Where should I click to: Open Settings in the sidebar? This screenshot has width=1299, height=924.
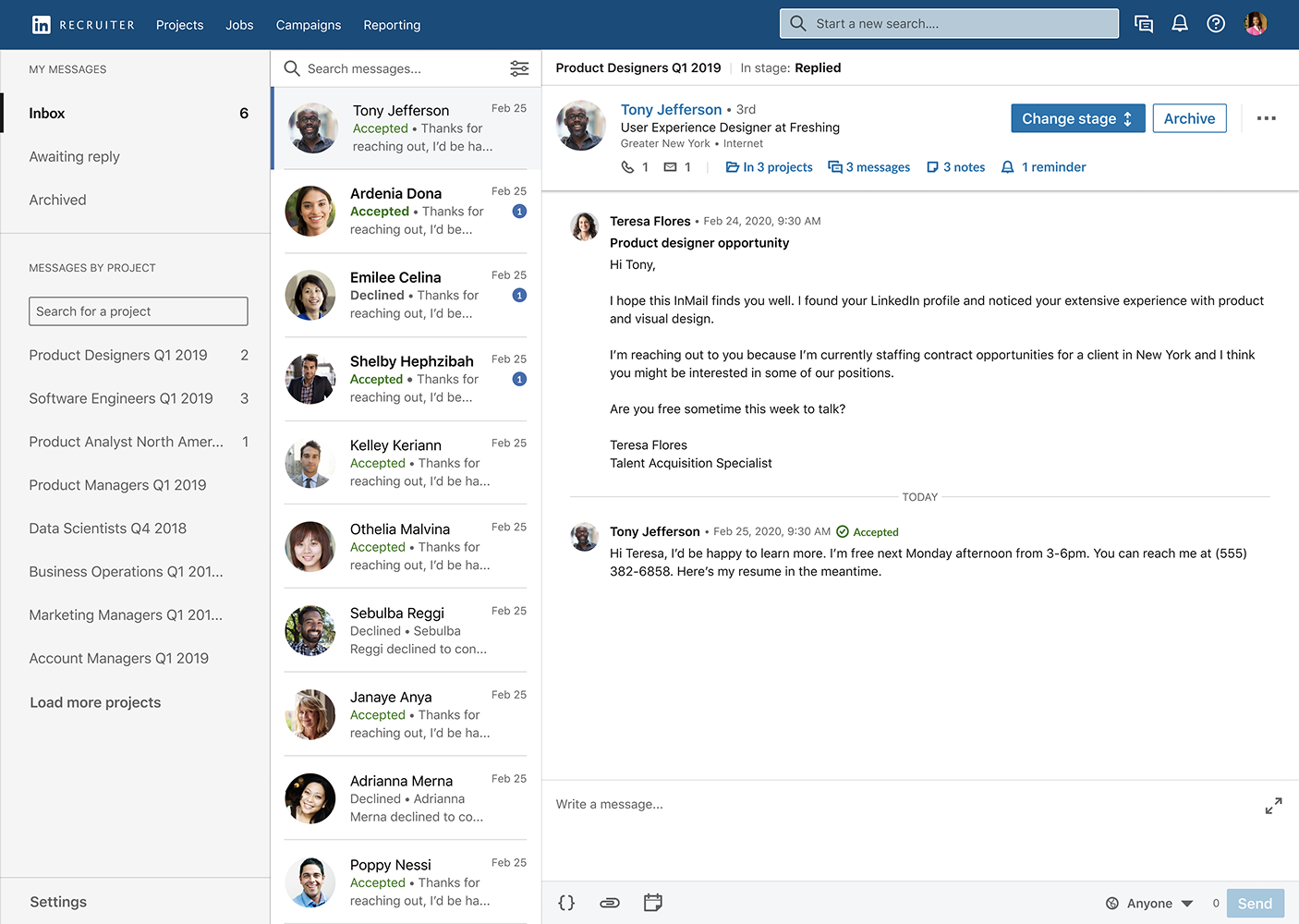[58, 902]
